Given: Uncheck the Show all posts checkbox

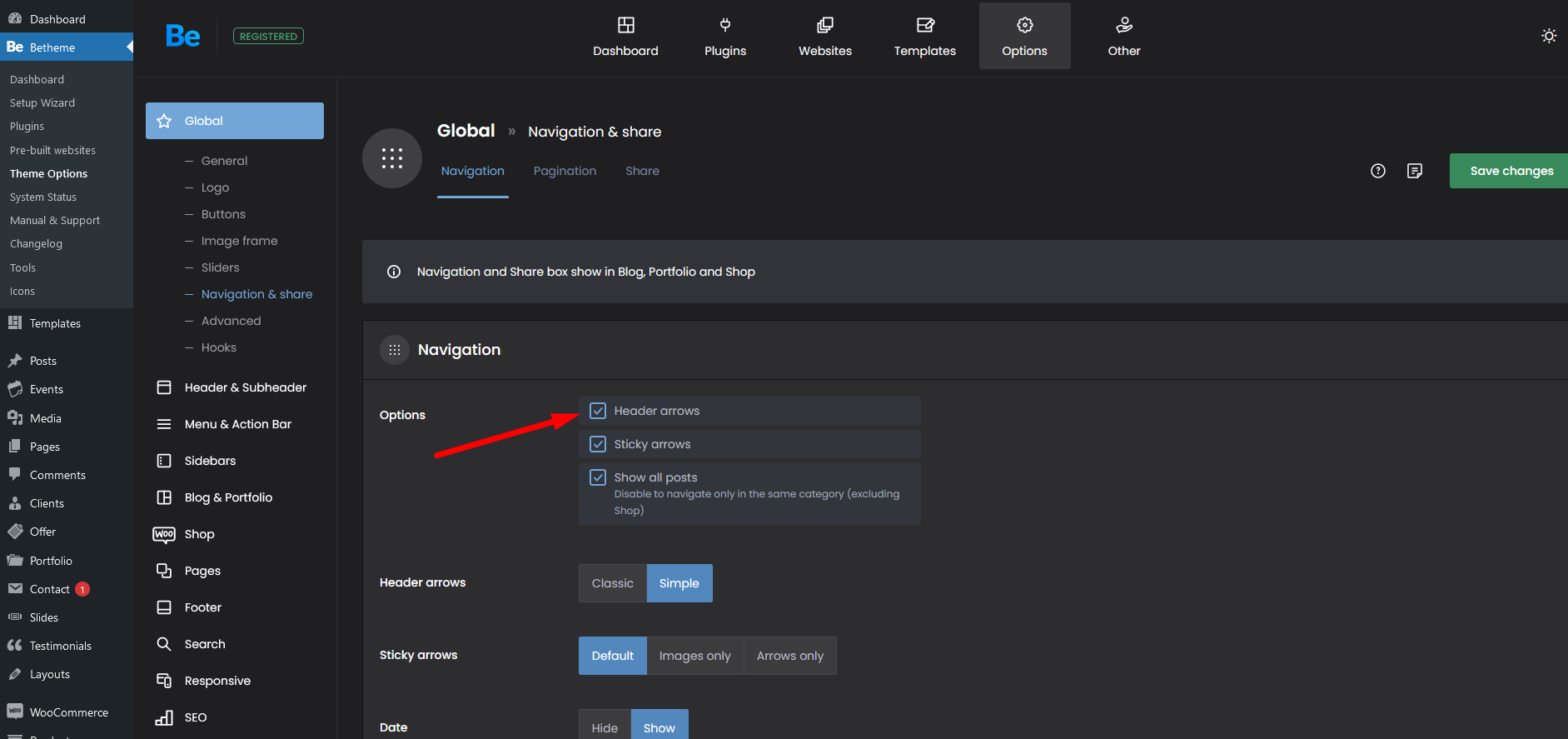Looking at the screenshot, I should [598, 477].
